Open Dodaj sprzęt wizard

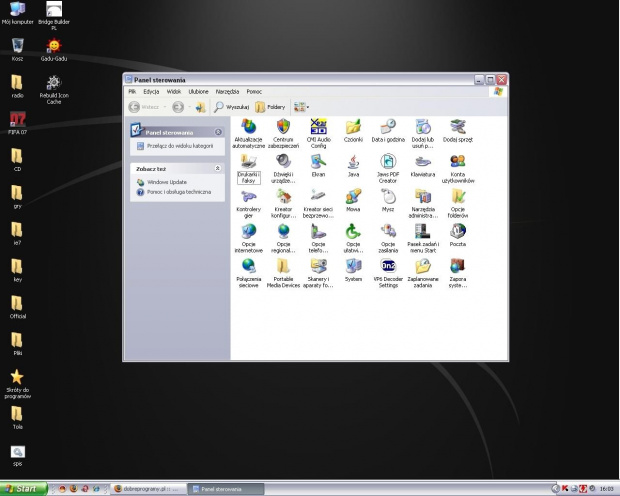click(x=457, y=131)
